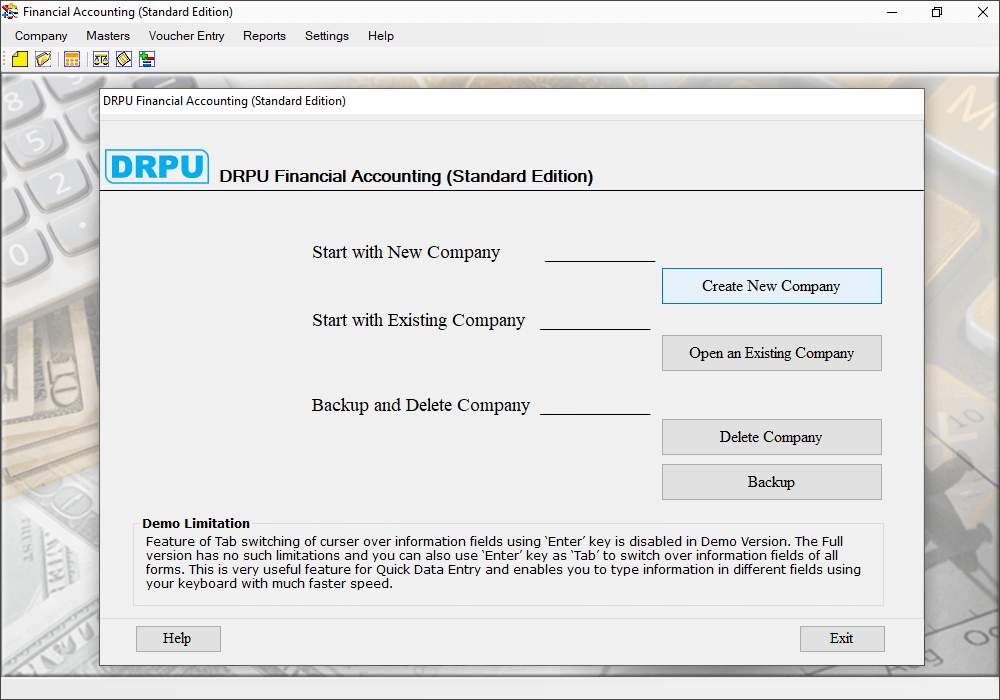
Task: Open the Masters menu
Action: [108, 36]
